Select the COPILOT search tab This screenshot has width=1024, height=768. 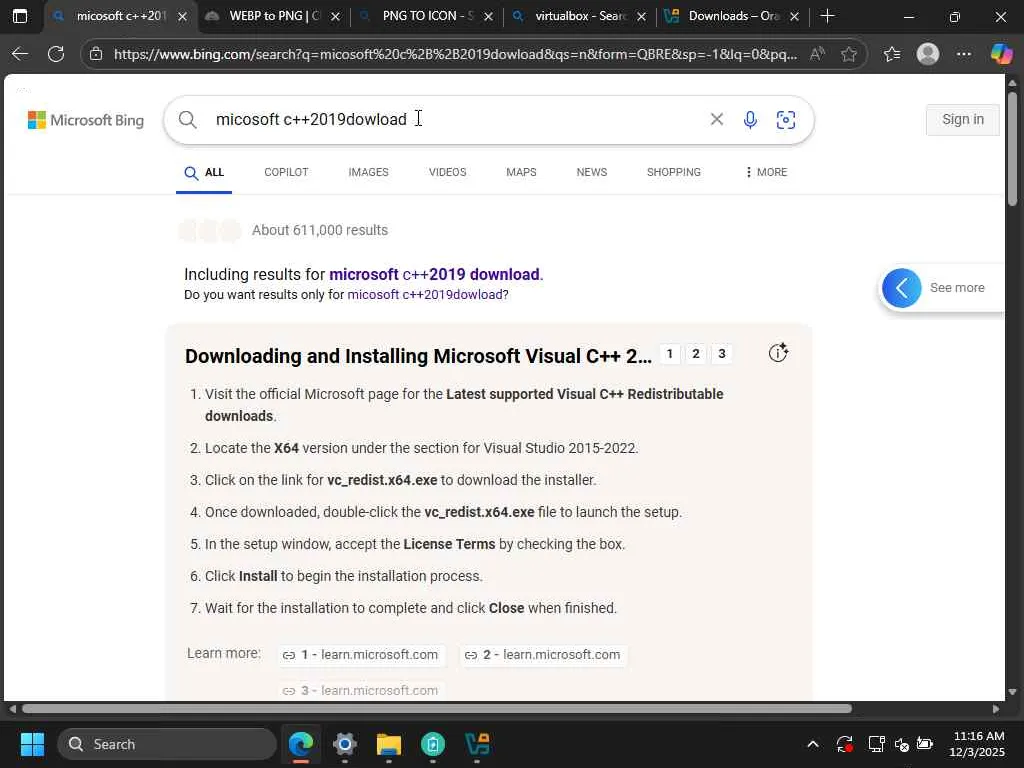[x=286, y=172]
